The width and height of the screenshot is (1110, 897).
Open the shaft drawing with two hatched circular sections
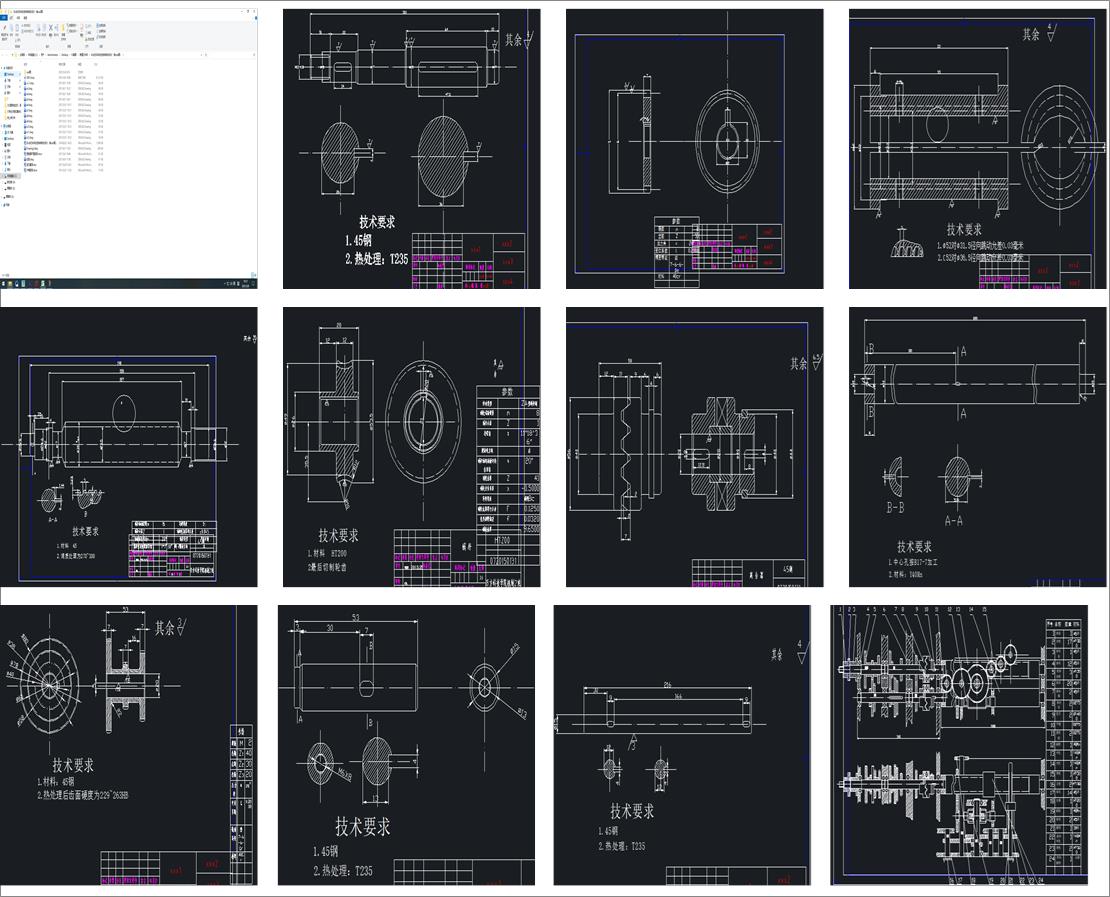coord(411,149)
